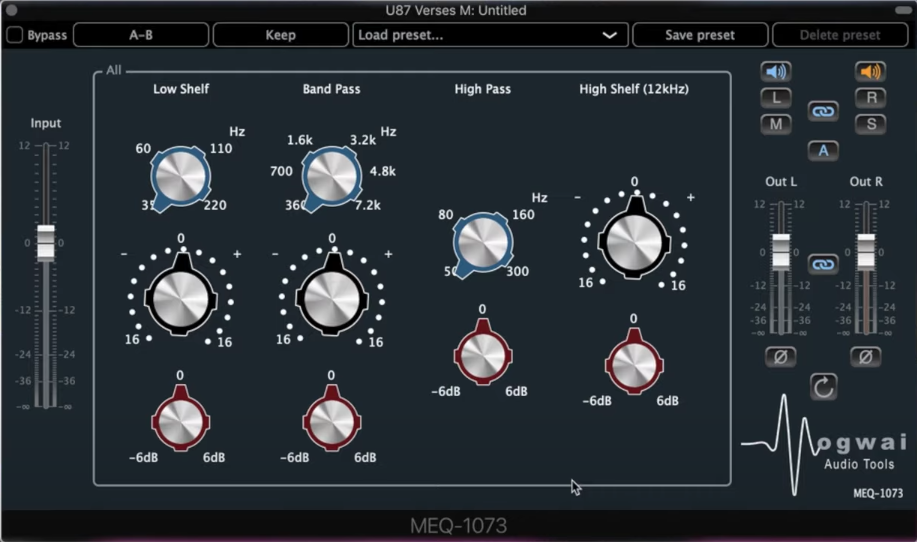Click the Input fader handle
The width and height of the screenshot is (917, 542).
tap(46, 242)
